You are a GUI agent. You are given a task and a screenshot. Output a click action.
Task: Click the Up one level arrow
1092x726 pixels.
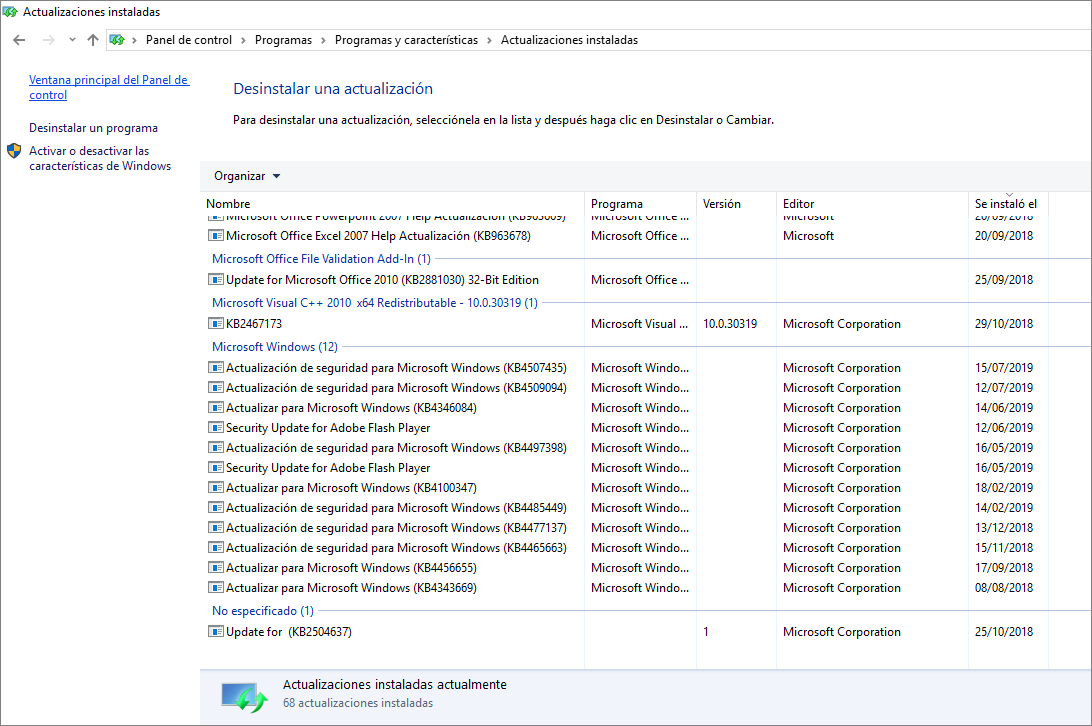tap(93, 40)
